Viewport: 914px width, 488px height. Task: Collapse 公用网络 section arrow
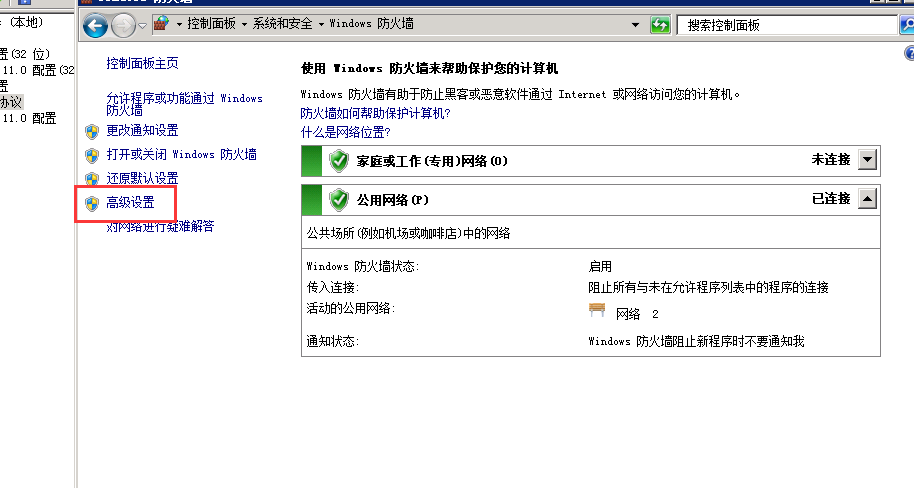tap(867, 199)
